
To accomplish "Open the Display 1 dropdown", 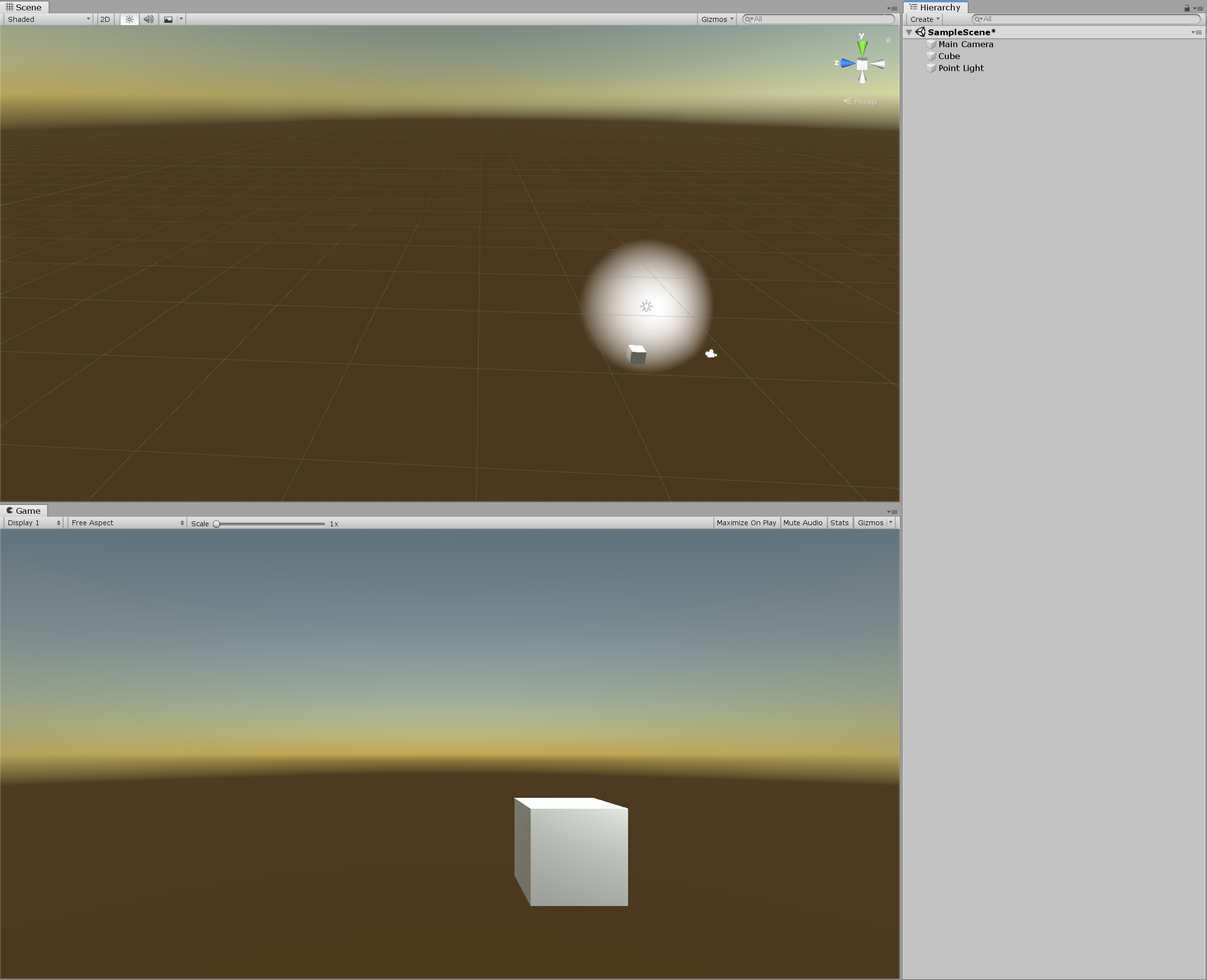I will [x=32, y=522].
